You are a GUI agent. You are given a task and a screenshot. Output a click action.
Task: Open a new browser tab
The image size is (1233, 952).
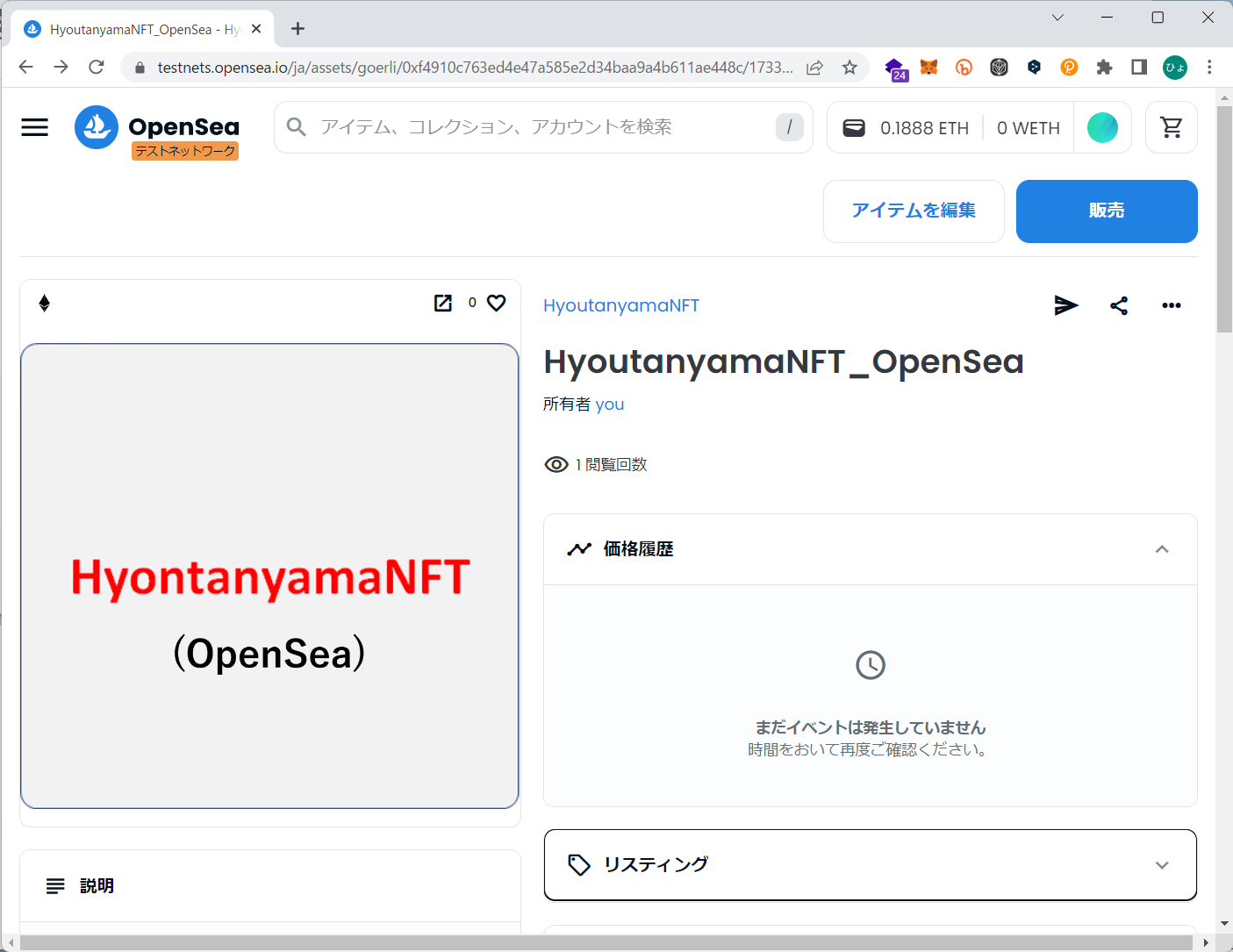(298, 29)
